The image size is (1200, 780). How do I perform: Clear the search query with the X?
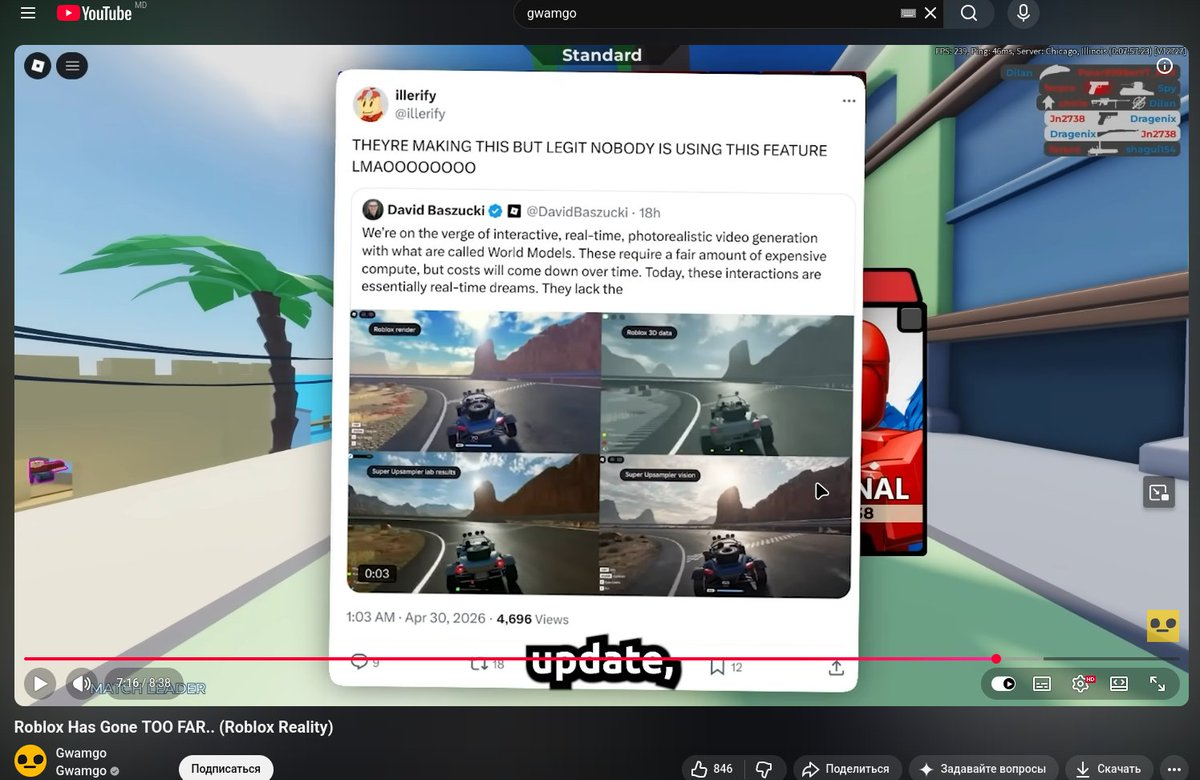pos(931,13)
